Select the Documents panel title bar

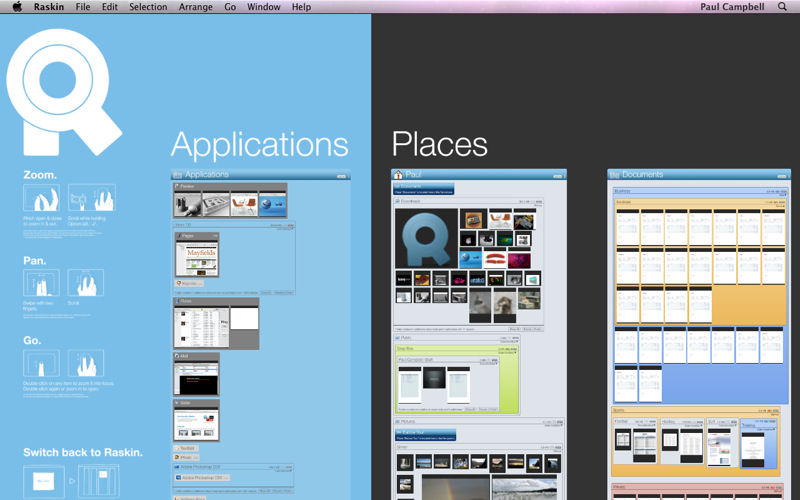pos(699,174)
